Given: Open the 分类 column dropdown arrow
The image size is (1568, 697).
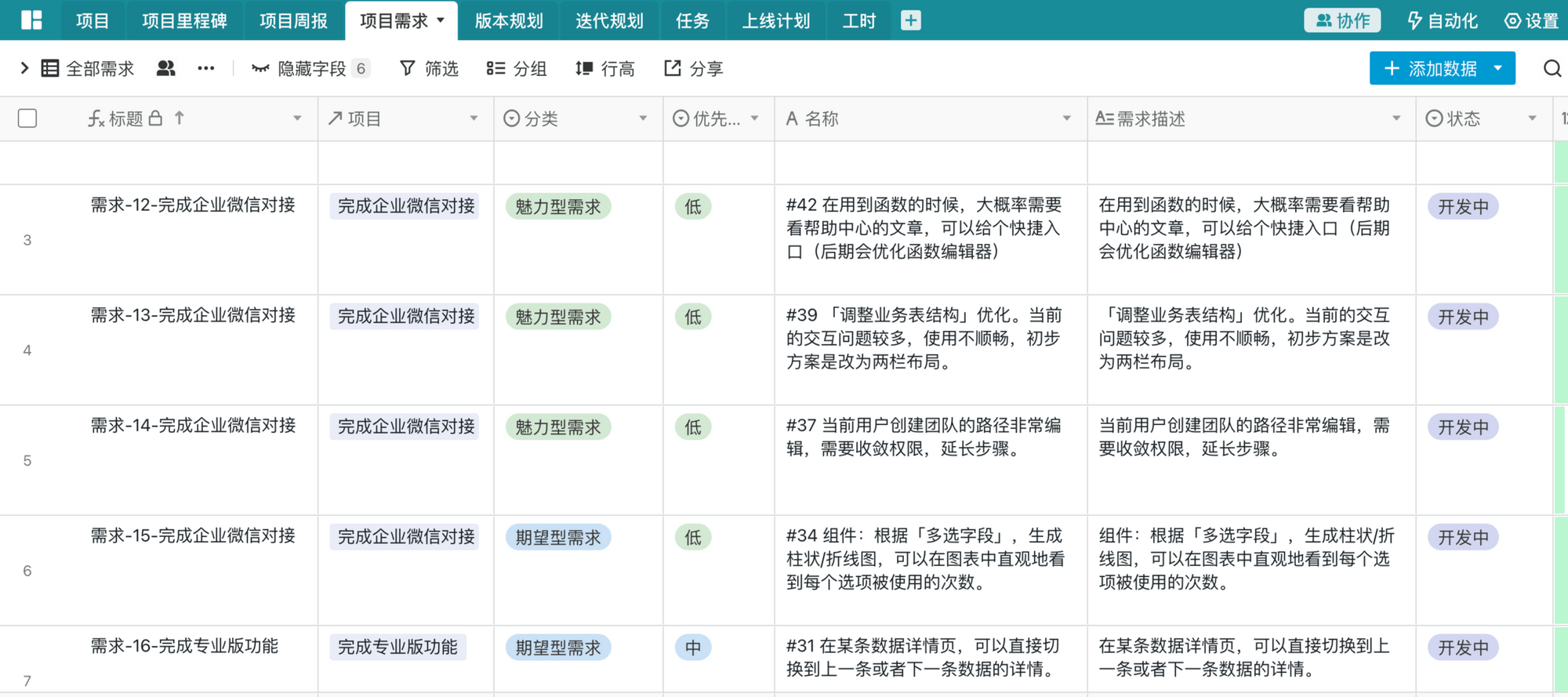Looking at the screenshot, I should (x=643, y=118).
